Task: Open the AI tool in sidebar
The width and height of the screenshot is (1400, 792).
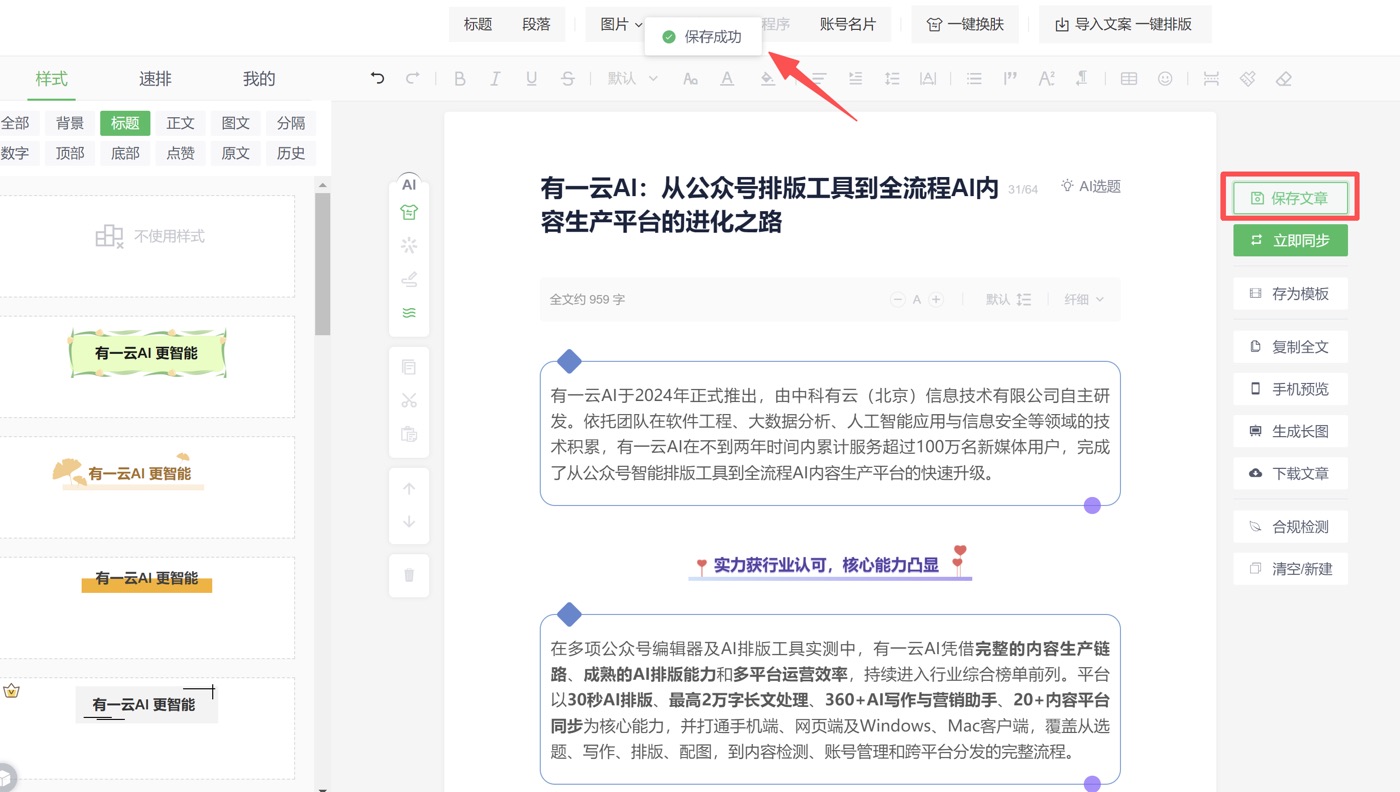Action: pos(409,185)
